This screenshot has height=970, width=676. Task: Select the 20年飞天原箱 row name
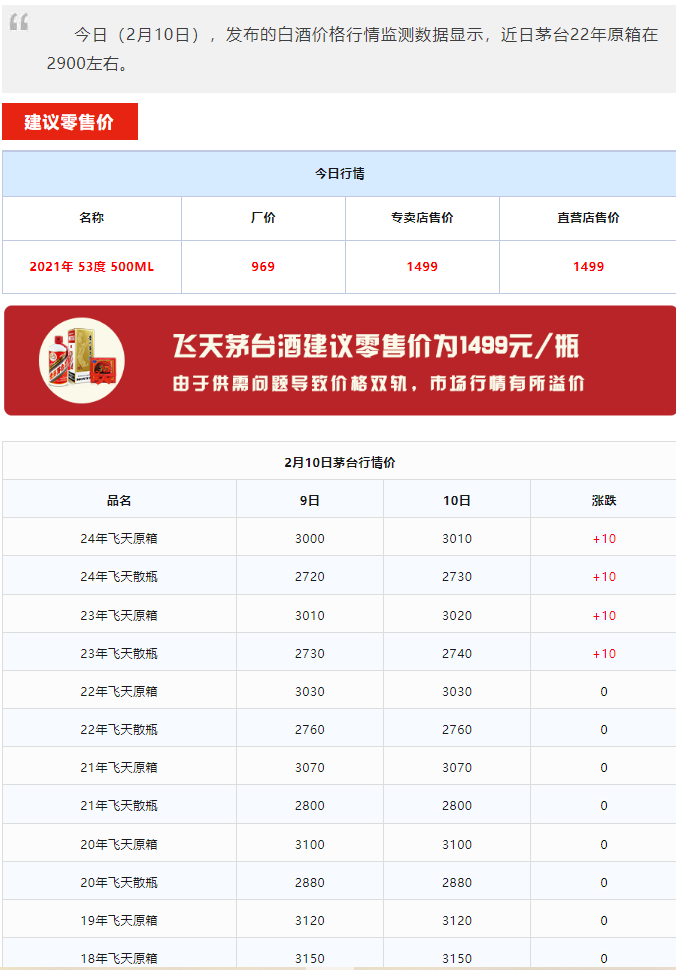click(119, 844)
